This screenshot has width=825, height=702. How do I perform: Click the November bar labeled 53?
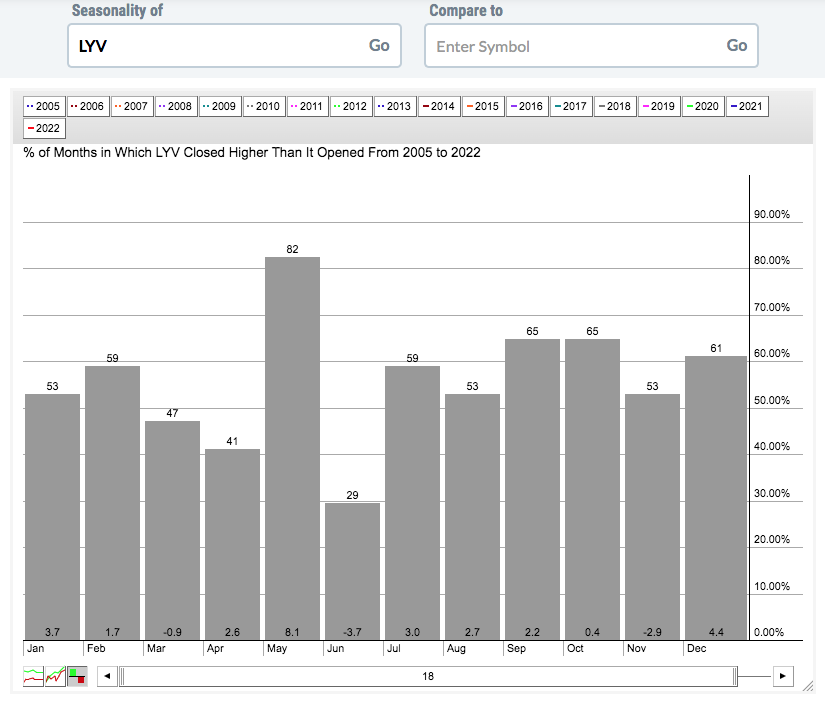652,517
